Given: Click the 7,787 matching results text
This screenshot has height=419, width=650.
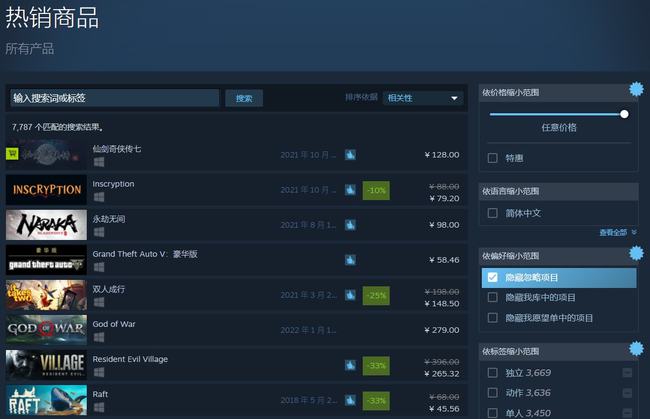Looking at the screenshot, I should pos(58,127).
